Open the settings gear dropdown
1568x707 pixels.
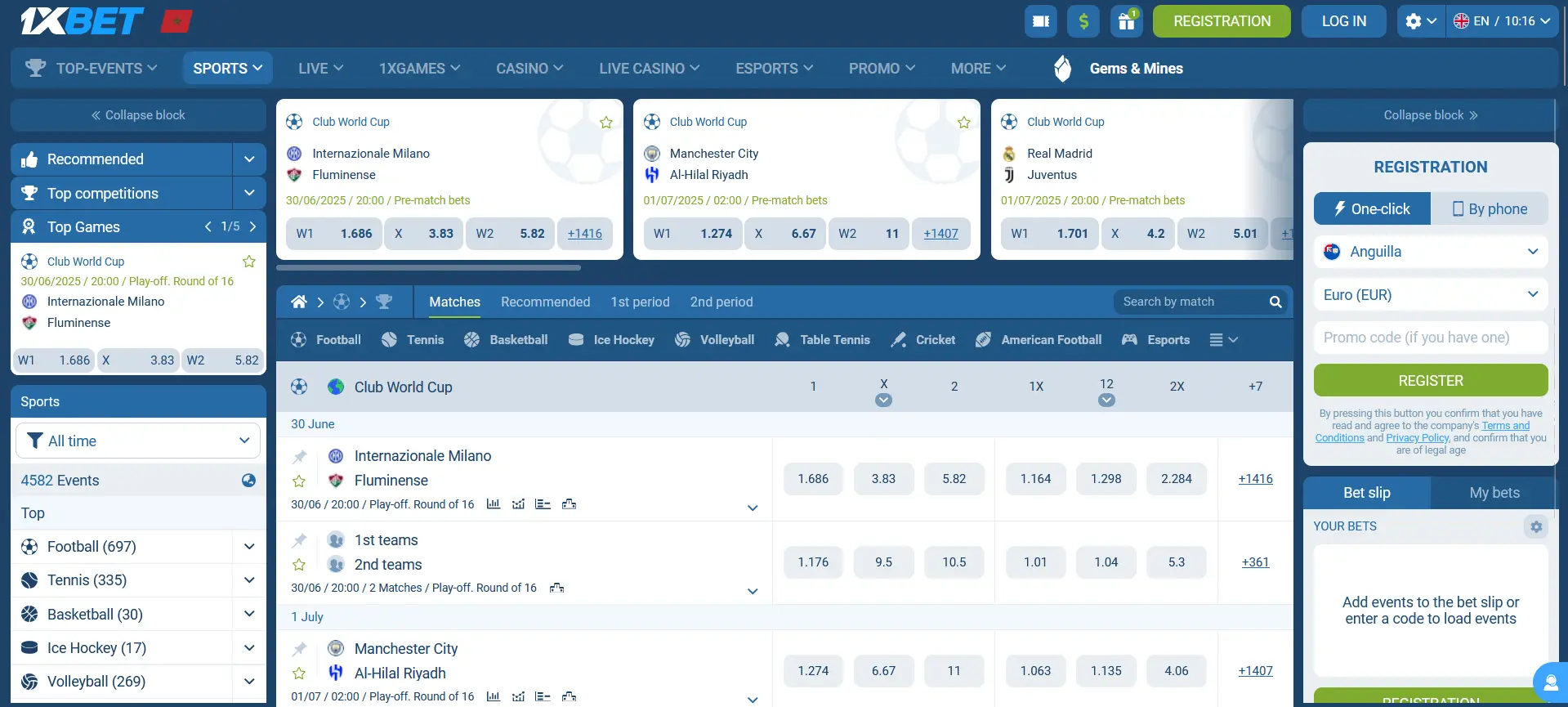1421,21
